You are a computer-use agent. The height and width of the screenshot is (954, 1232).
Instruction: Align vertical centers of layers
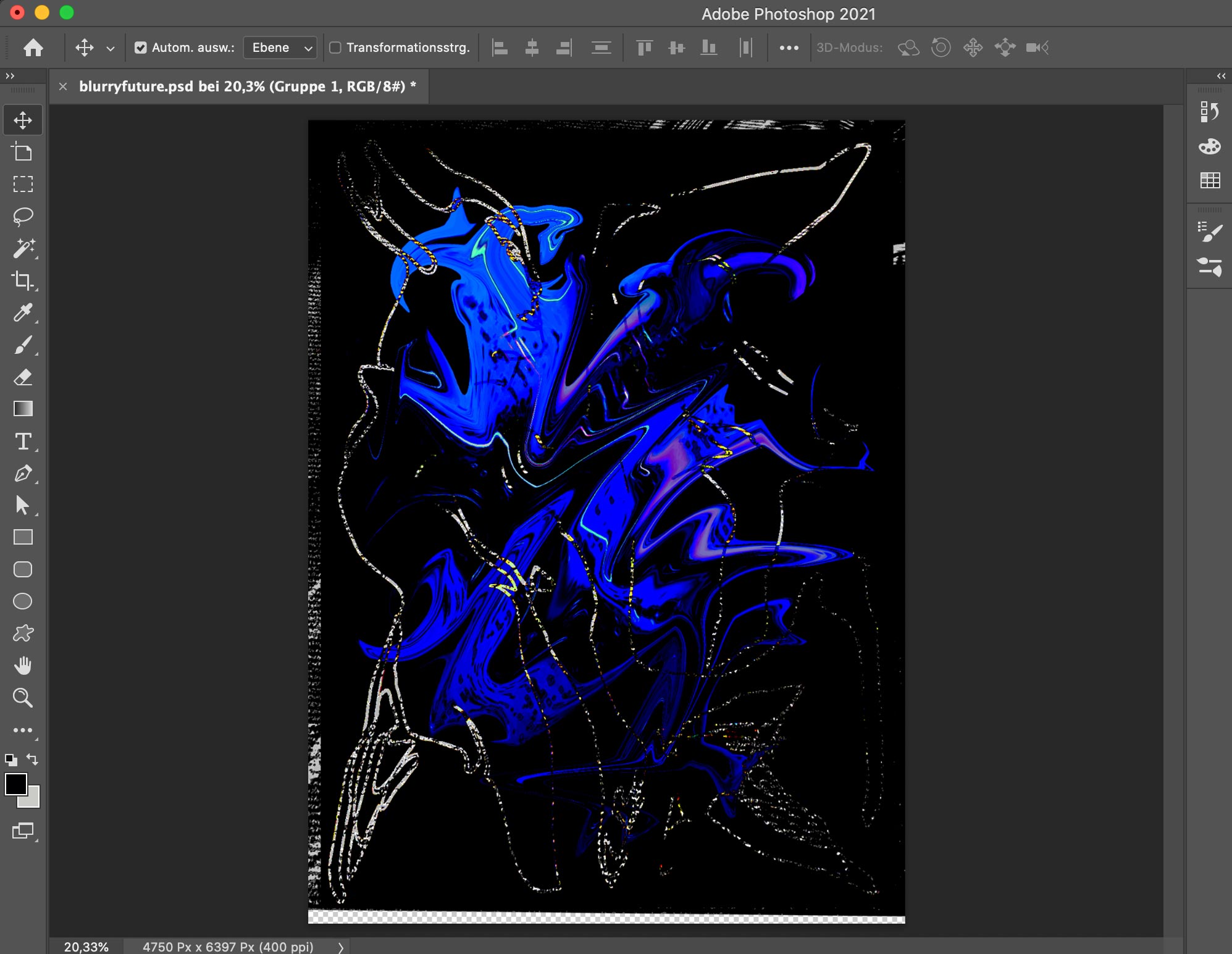[677, 48]
